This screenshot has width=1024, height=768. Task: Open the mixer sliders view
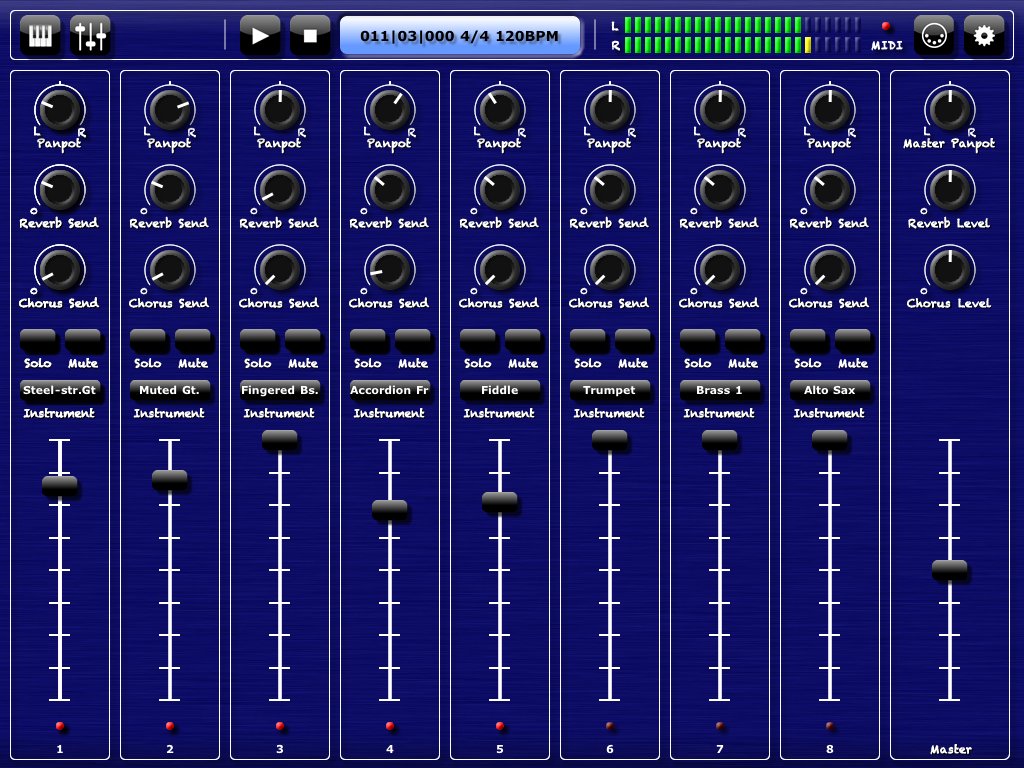(x=91, y=36)
